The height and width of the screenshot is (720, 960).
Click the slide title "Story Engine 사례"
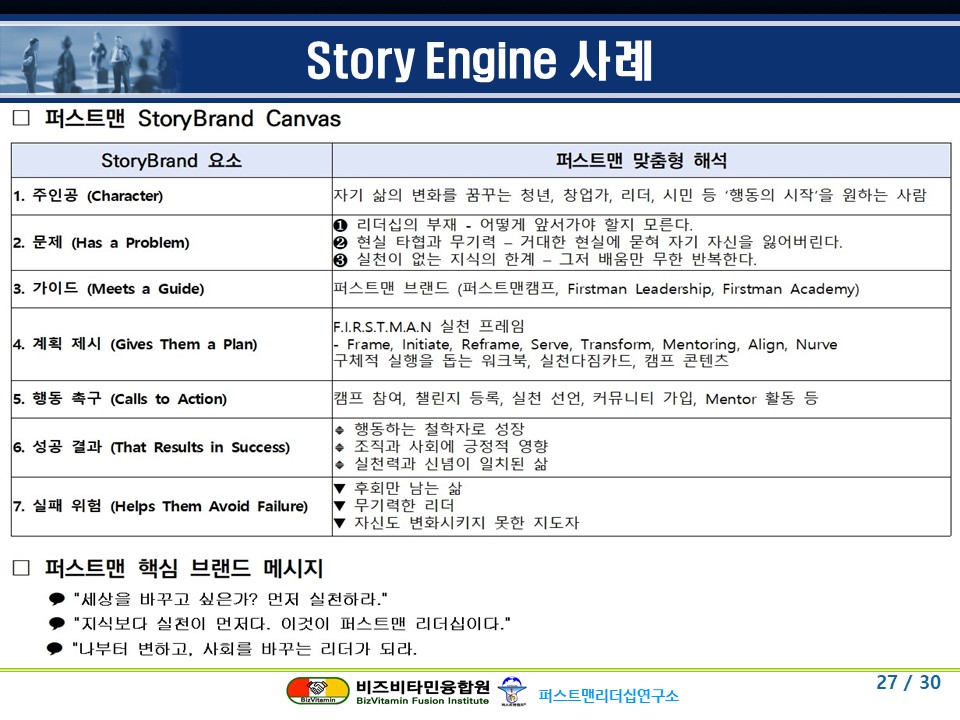pyautogui.click(x=479, y=61)
